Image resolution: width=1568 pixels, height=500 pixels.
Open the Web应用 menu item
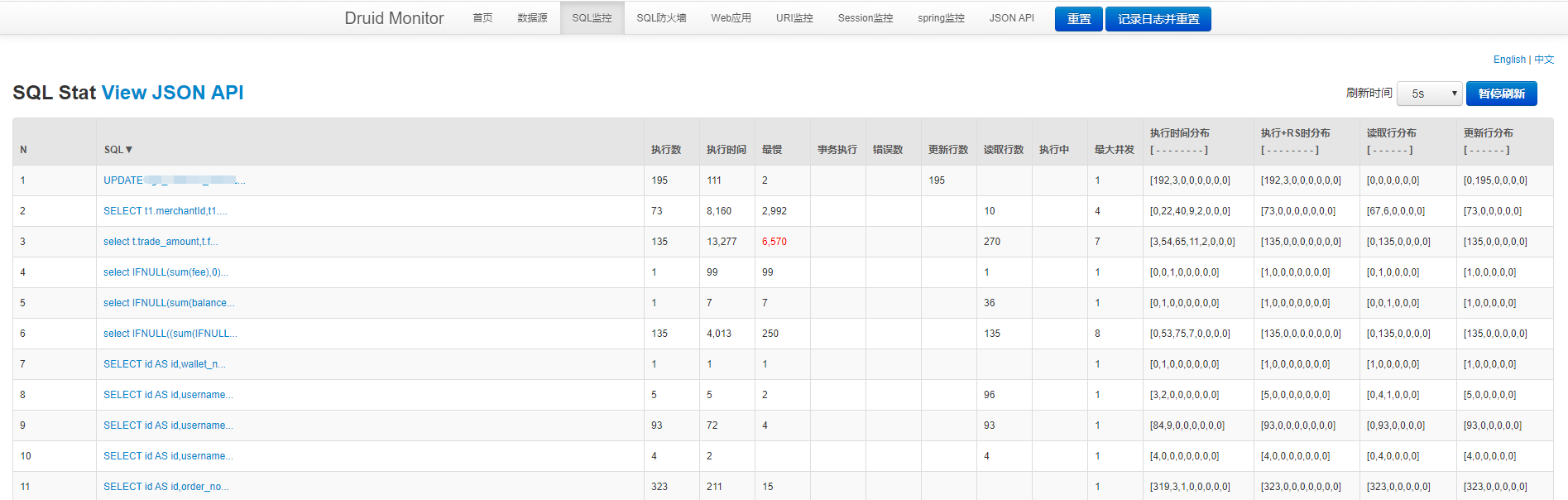[731, 18]
